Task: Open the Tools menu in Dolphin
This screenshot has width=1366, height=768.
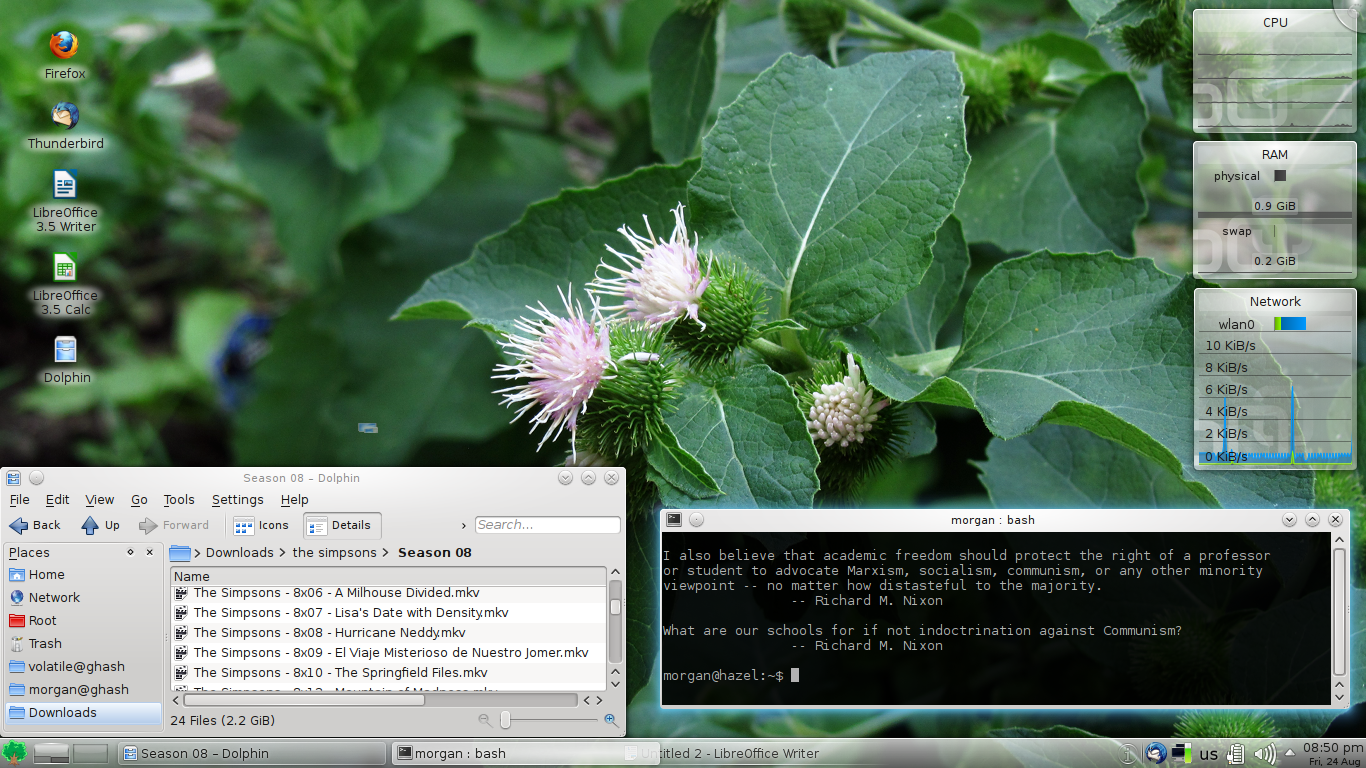Action: [x=179, y=499]
